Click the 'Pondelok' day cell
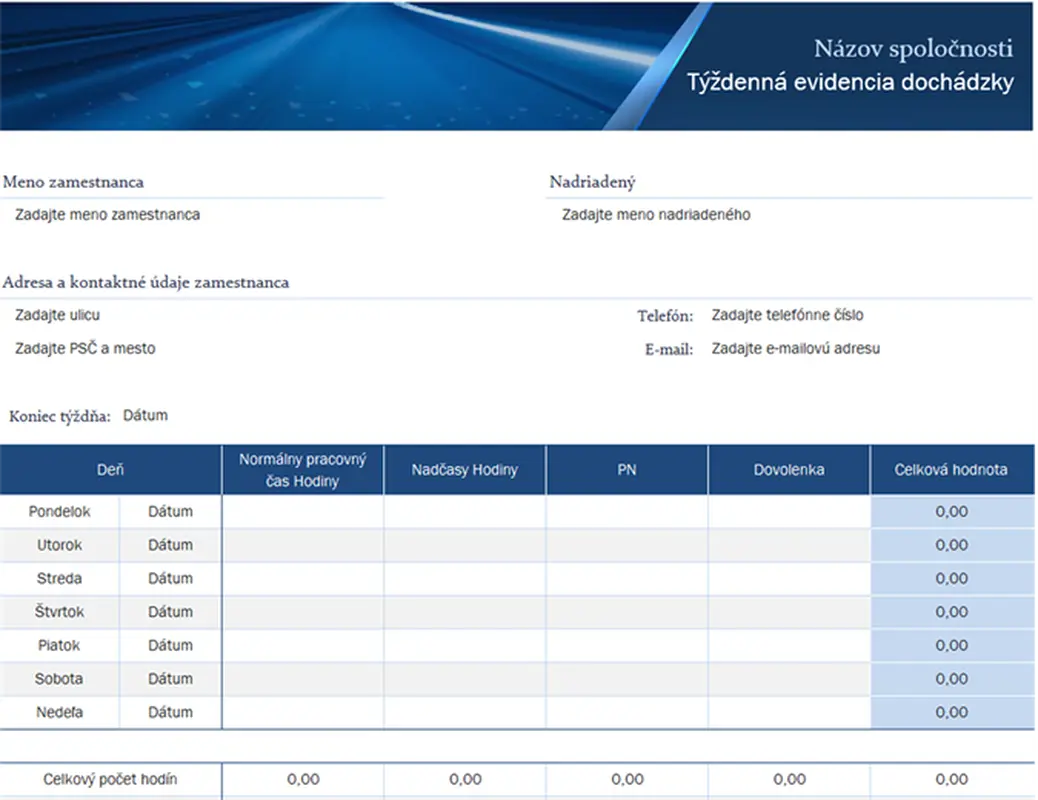This screenshot has height=800, width=1038. (60, 511)
